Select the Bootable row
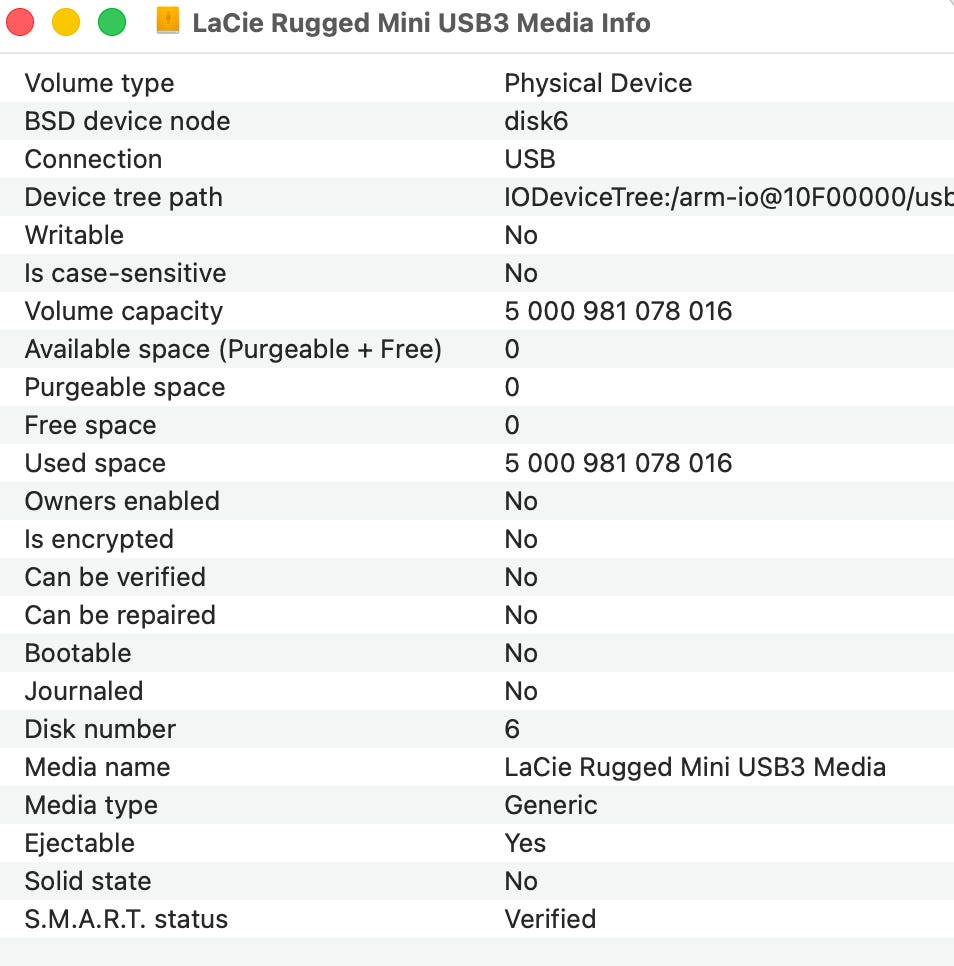Image resolution: width=954 pixels, height=966 pixels. 78,653
